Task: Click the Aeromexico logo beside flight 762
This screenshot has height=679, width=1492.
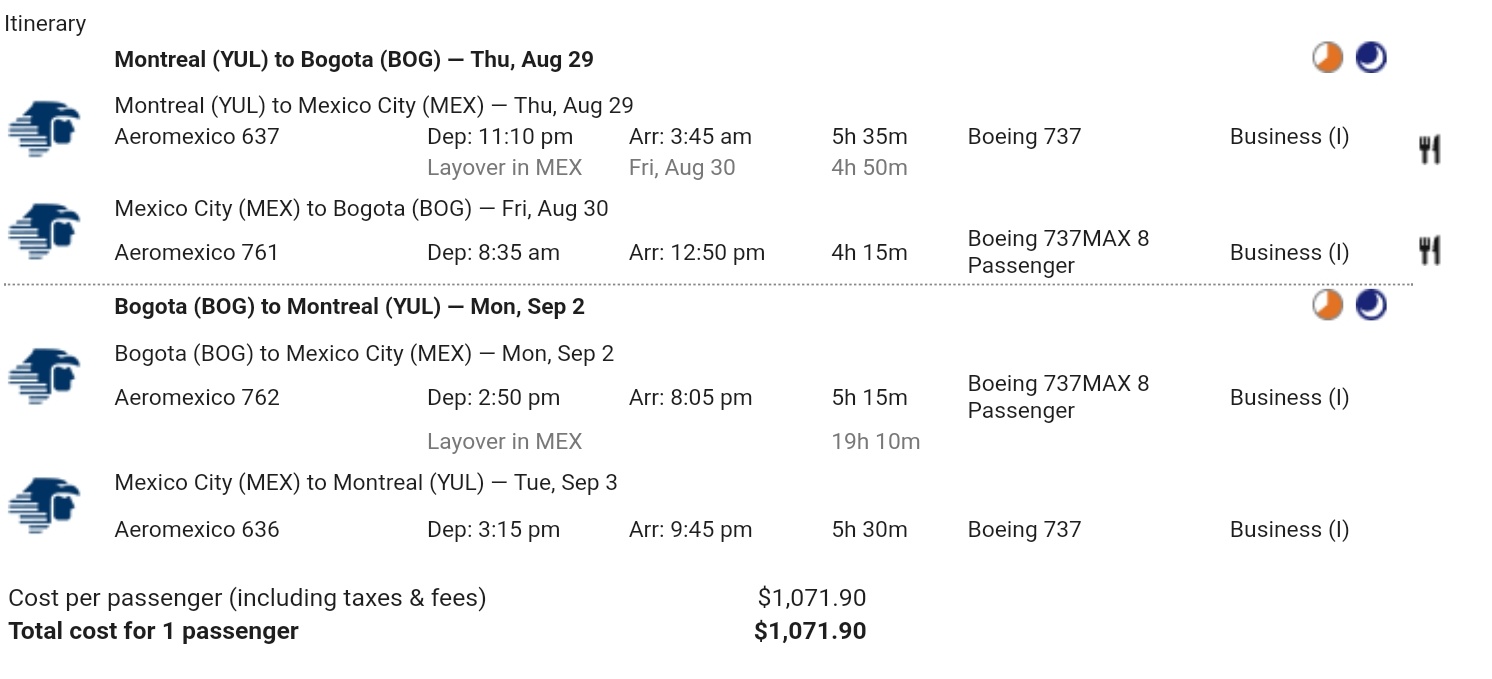Action: coord(44,376)
